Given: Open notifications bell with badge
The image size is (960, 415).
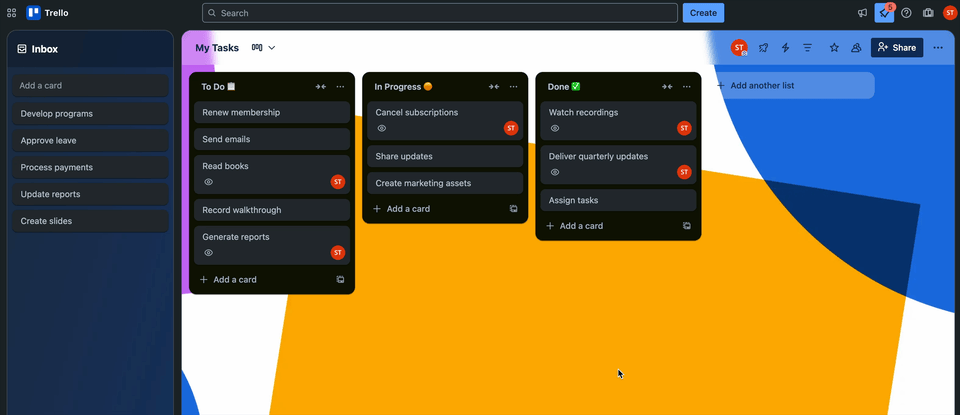Looking at the screenshot, I should [884, 13].
